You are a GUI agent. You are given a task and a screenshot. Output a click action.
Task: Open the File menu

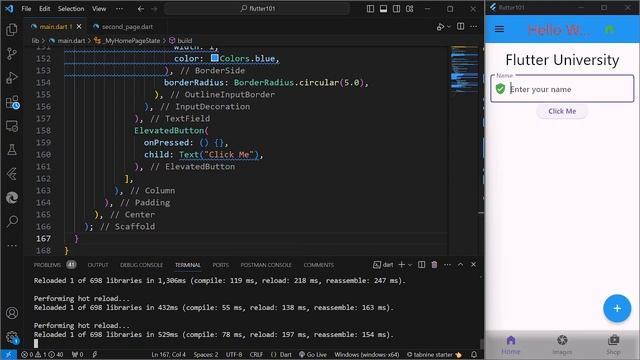[27, 9]
